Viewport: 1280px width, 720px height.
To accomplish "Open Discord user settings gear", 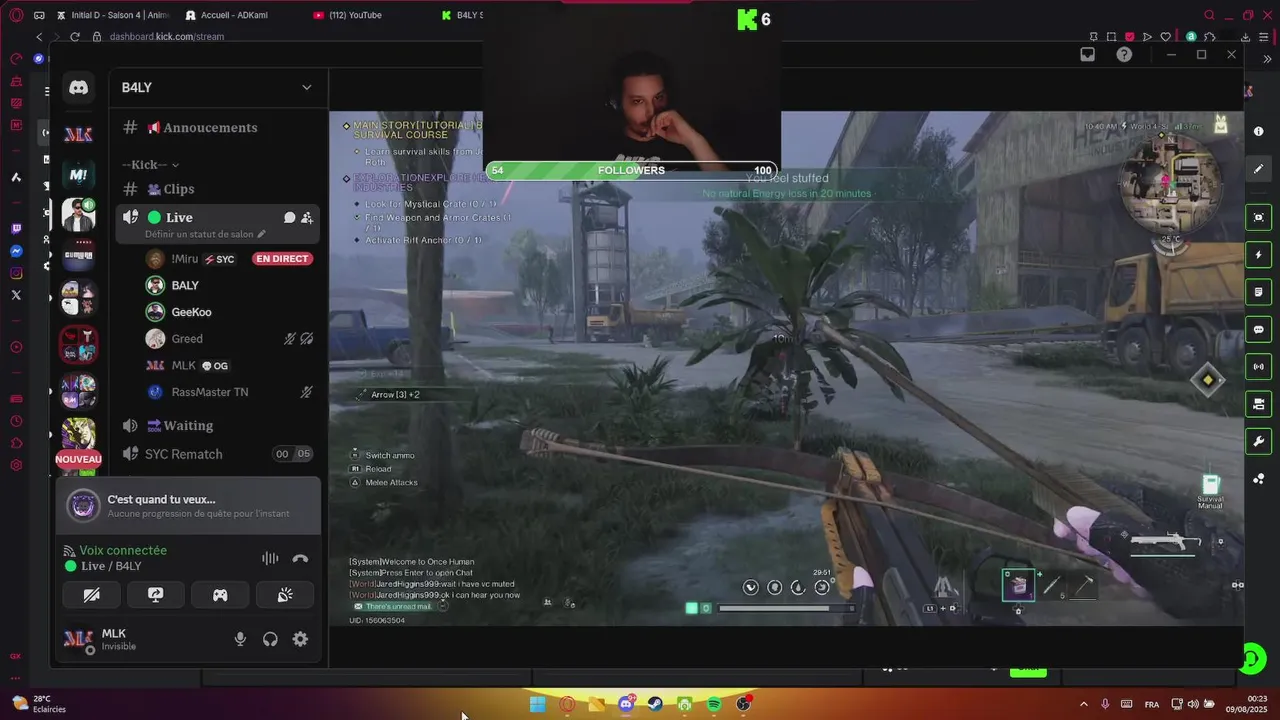I will [x=300, y=639].
